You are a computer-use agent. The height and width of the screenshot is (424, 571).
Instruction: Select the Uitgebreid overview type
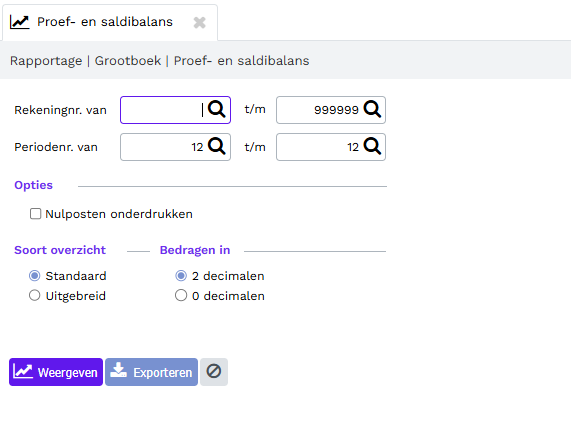click(35, 295)
